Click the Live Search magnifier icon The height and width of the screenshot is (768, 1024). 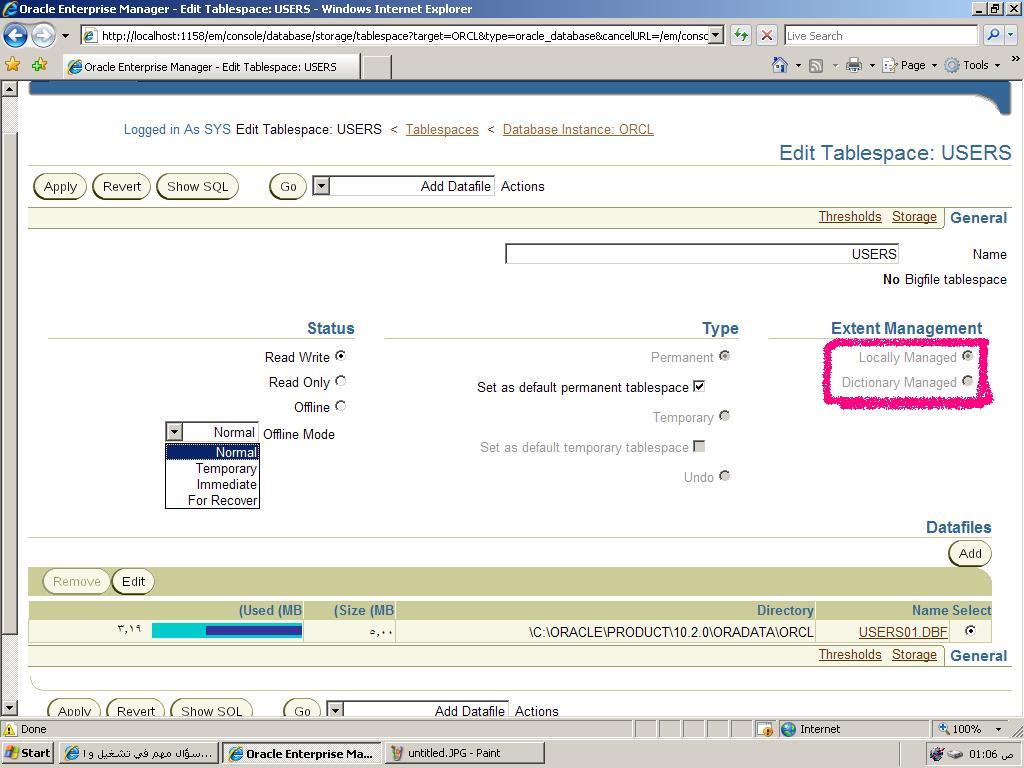pyautogui.click(x=992, y=35)
